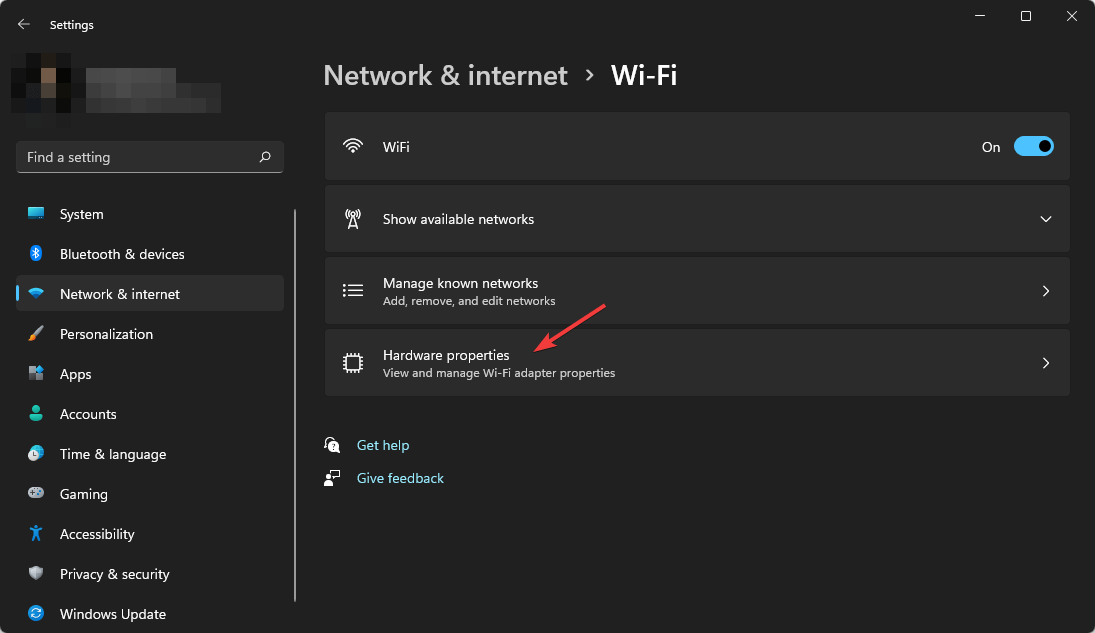Select the Wi-Fi icon next to WiFi toggle
The width and height of the screenshot is (1095, 633).
(x=353, y=146)
